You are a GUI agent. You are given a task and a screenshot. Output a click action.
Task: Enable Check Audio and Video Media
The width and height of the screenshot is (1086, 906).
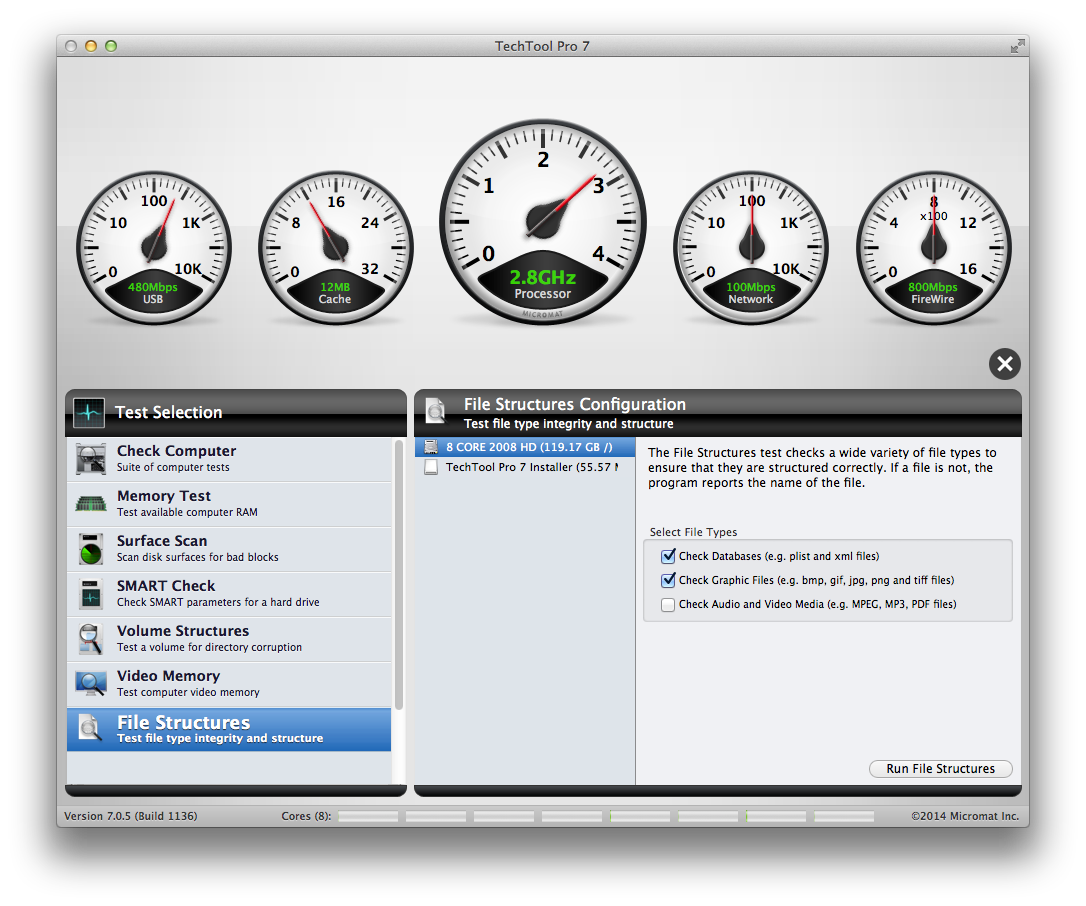point(668,605)
